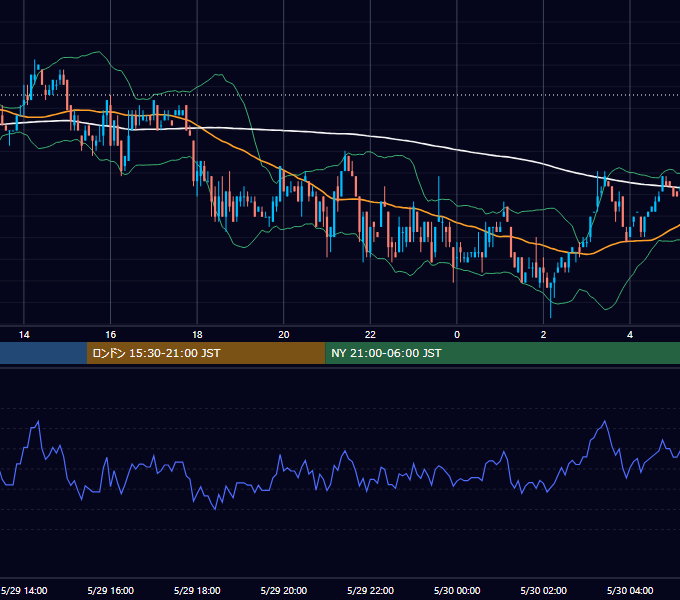Click the ロンドン 15:30-21:00 JST session band
Viewport: 680px width, 600px height.
click(206, 353)
